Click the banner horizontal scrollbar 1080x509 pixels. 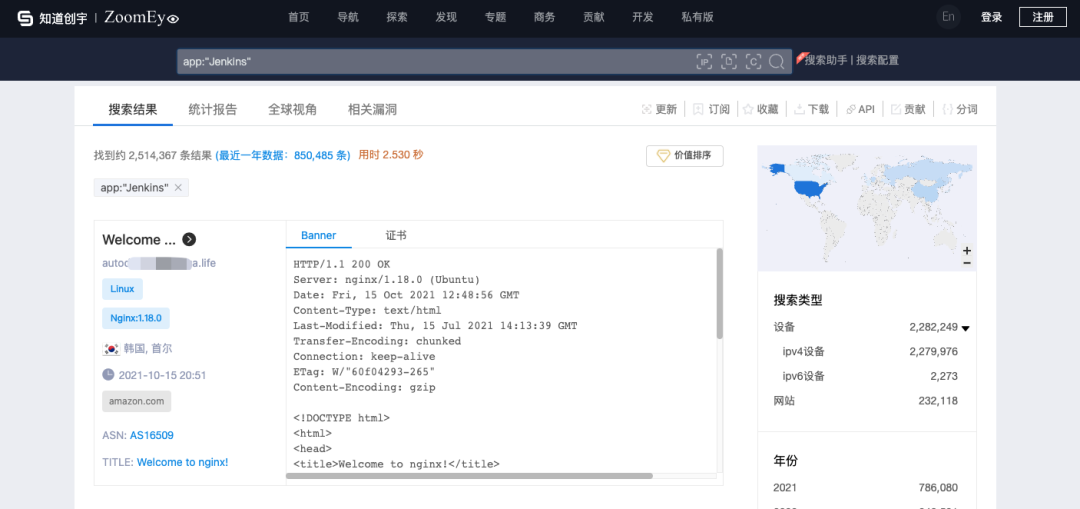pyautogui.click(x=469, y=476)
